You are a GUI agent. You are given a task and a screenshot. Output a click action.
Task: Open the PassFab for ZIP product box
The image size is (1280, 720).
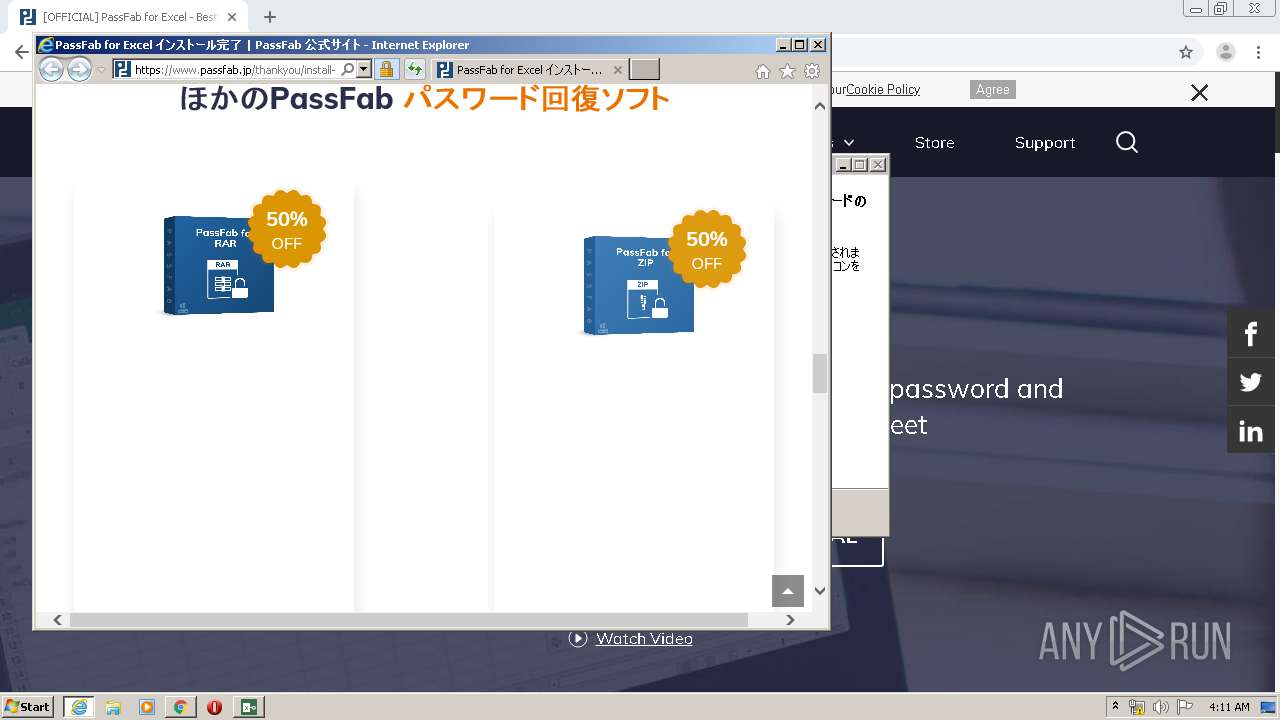point(638,286)
